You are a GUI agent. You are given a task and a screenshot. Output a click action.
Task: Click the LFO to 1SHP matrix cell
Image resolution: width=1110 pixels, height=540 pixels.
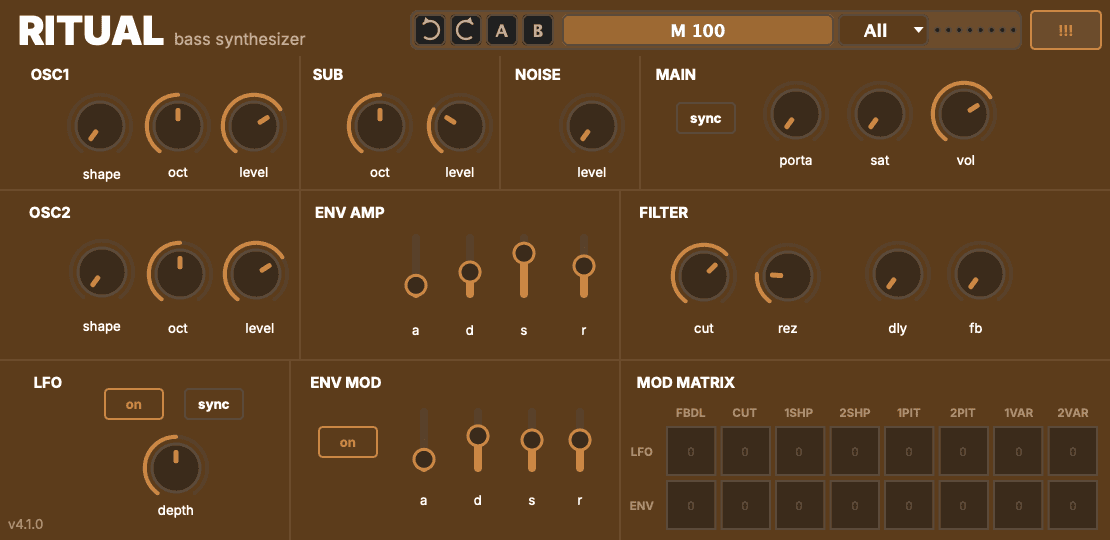pos(799,451)
